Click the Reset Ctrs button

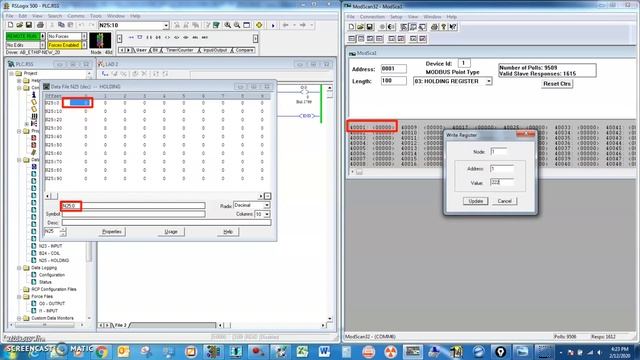coord(557,84)
